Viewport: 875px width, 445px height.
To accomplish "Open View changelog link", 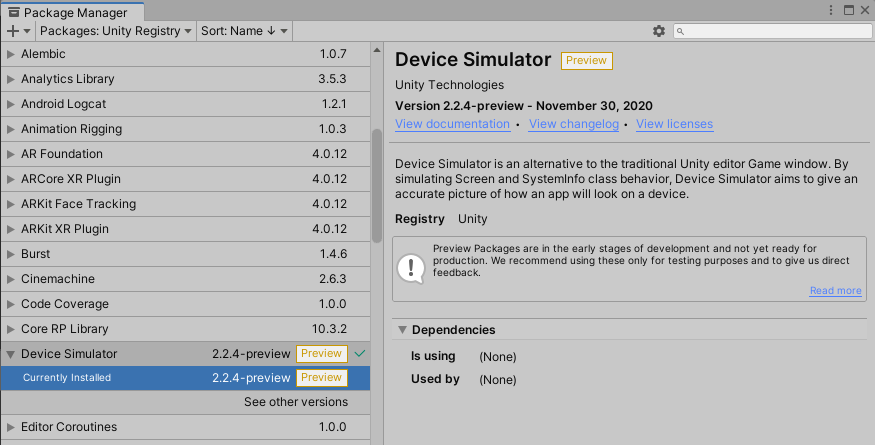I will (574, 124).
